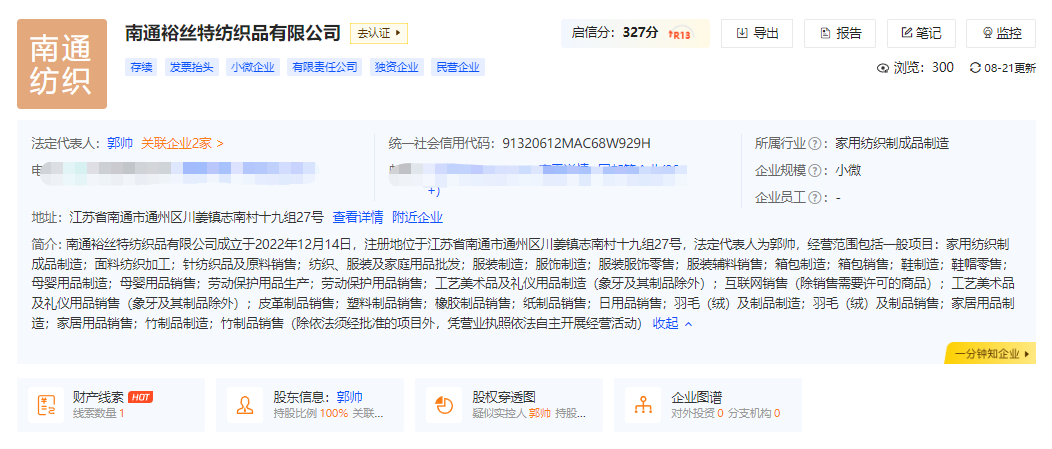Open the 股权穿透图 card title

(x=504, y=397)
